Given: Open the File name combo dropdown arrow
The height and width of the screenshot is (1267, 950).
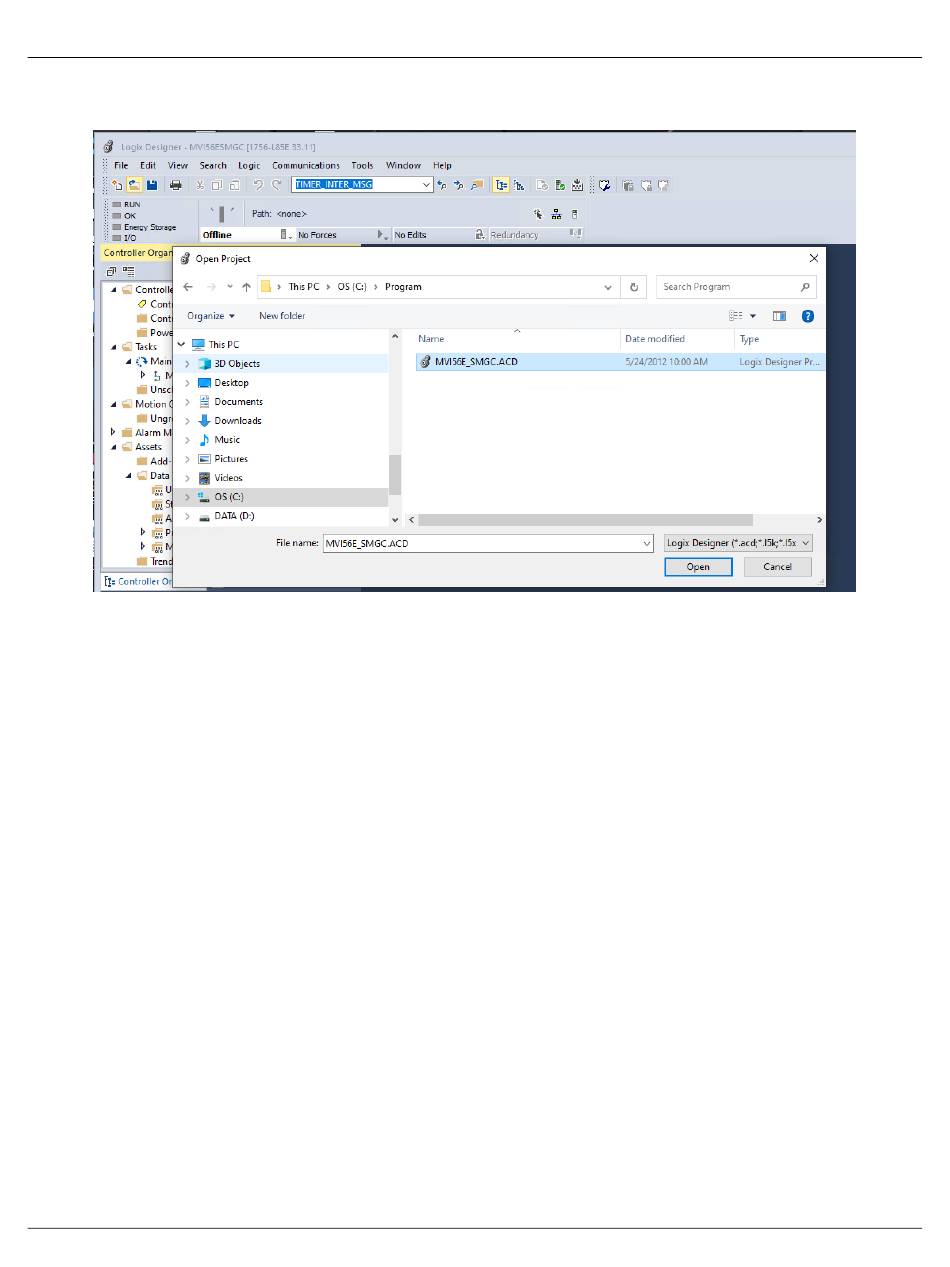Looking at the screenshot, I should [647, 543].
